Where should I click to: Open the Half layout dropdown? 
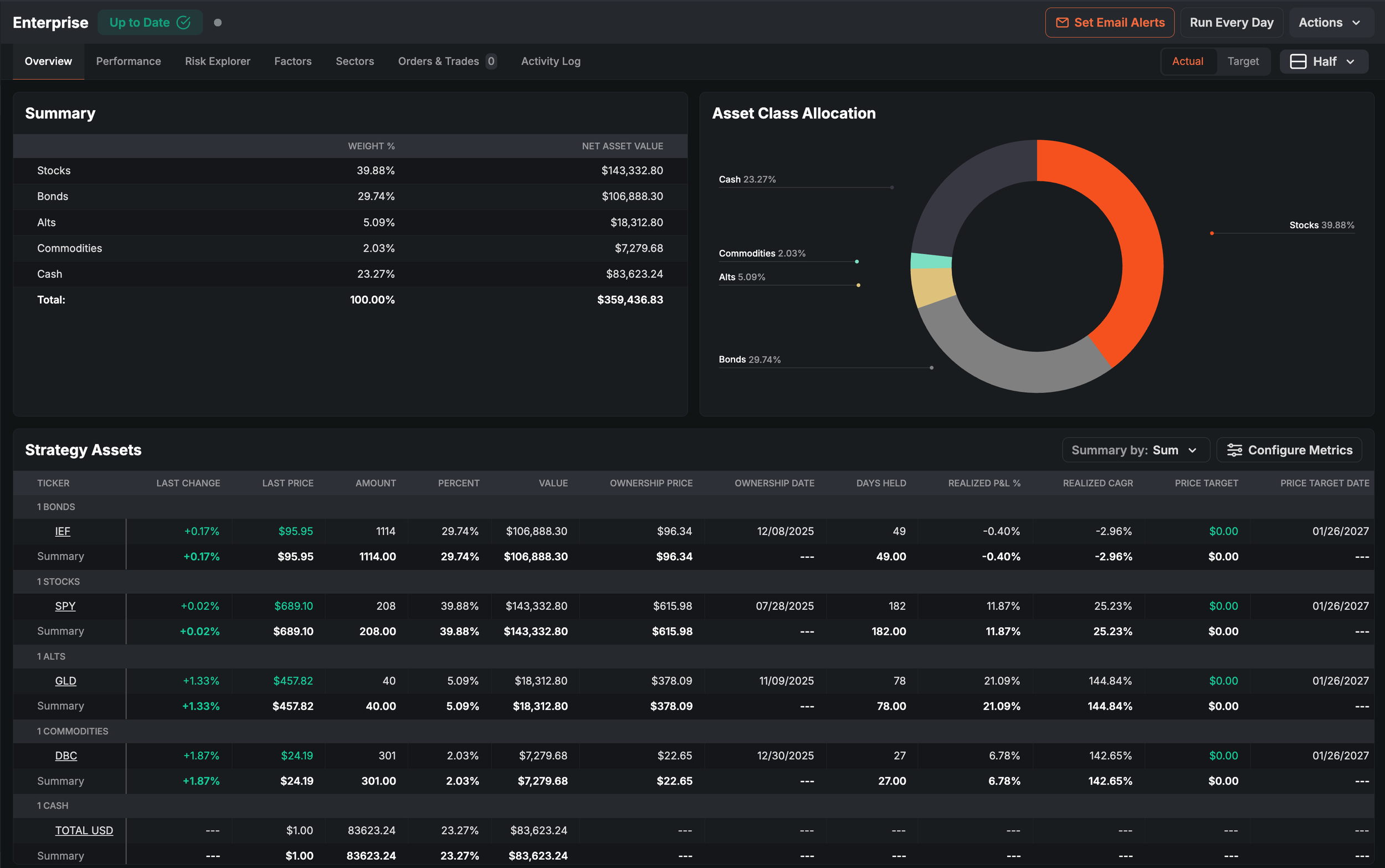(1324, 61)
